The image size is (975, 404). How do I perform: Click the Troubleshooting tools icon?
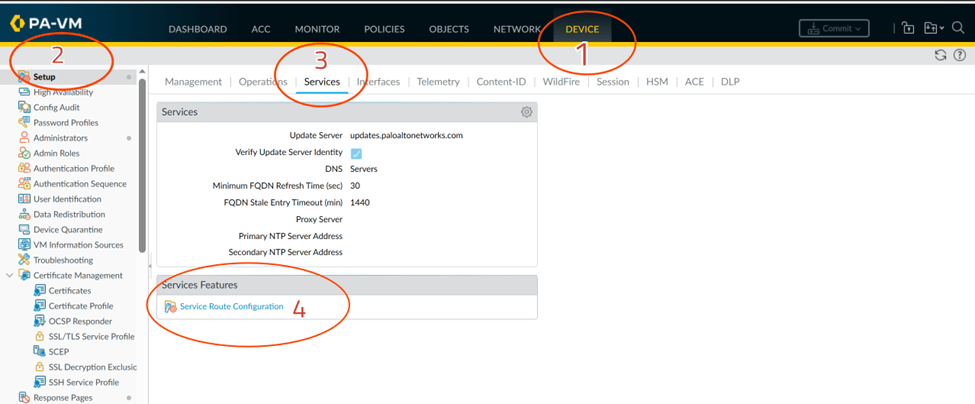[24, 260]
